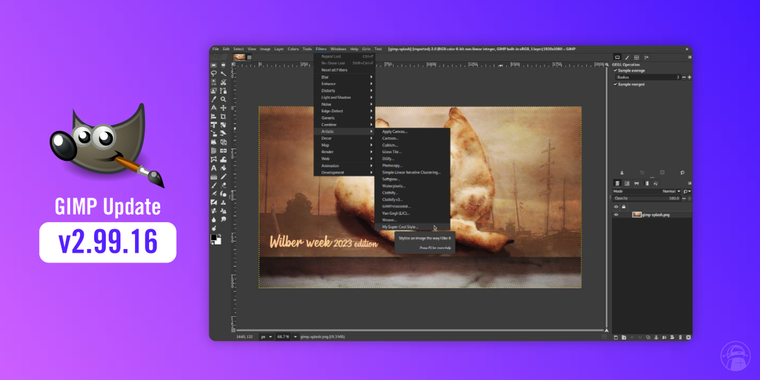The width and height of the screenshot is (760, 380).
Task: Click the reset tool options icon
Action: [682, 173]
